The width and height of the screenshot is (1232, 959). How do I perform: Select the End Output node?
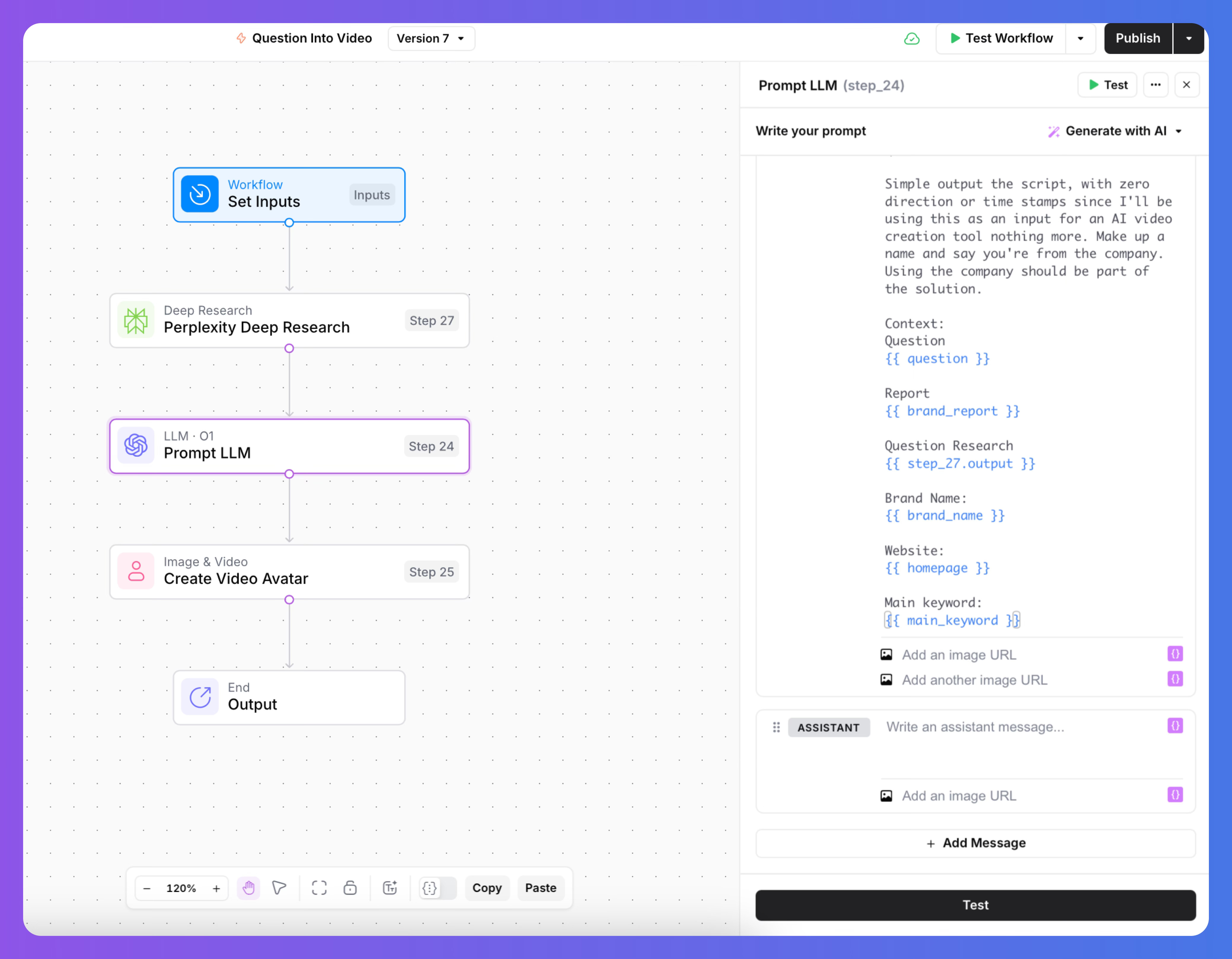[289, 697]
